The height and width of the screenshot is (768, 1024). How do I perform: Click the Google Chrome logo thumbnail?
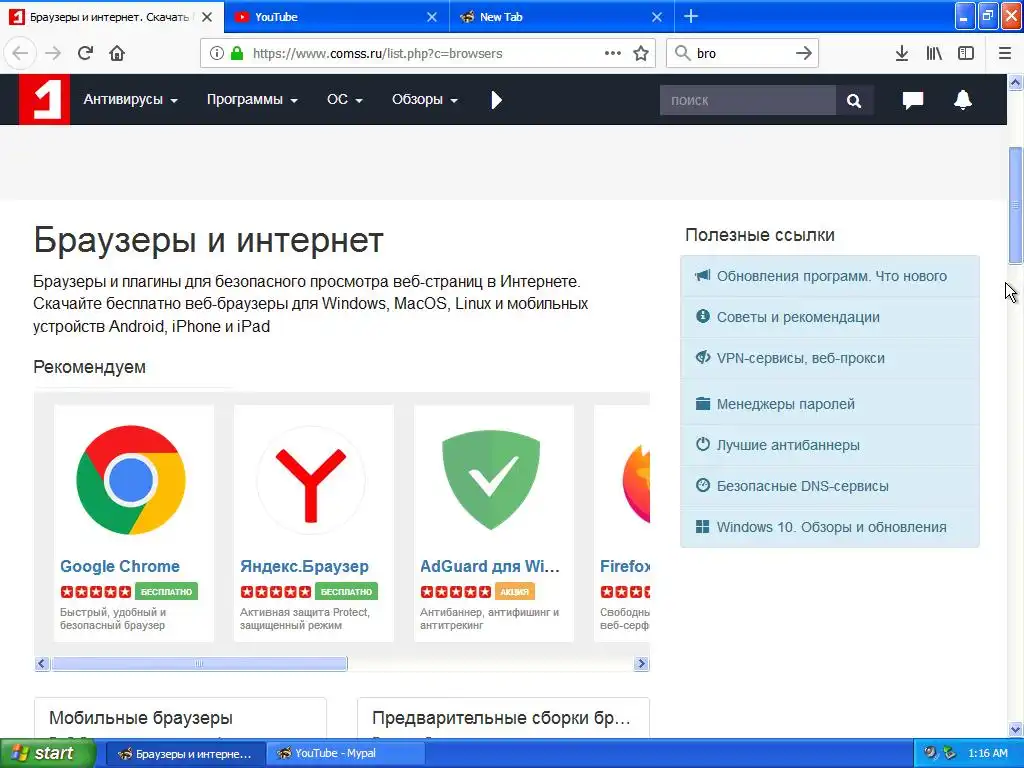pyautogui.click(x=131, y=480)
